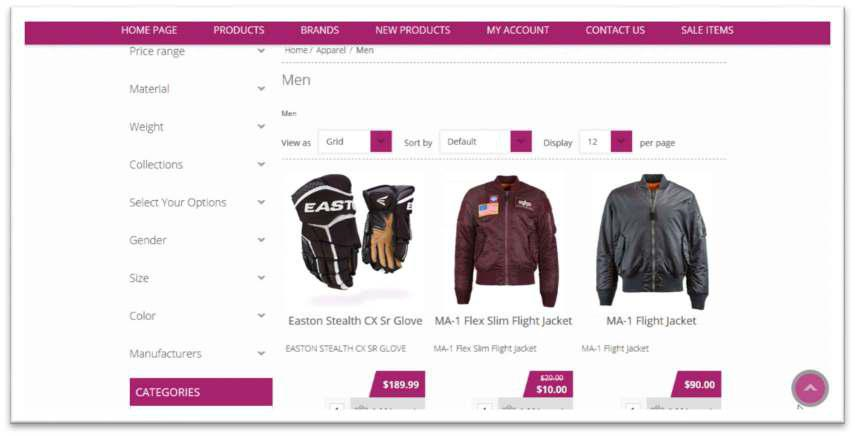Open the MA-1 Flex Slim Flight Jacket title
This screenshot has width=855, height=436.
coord(503,321)
